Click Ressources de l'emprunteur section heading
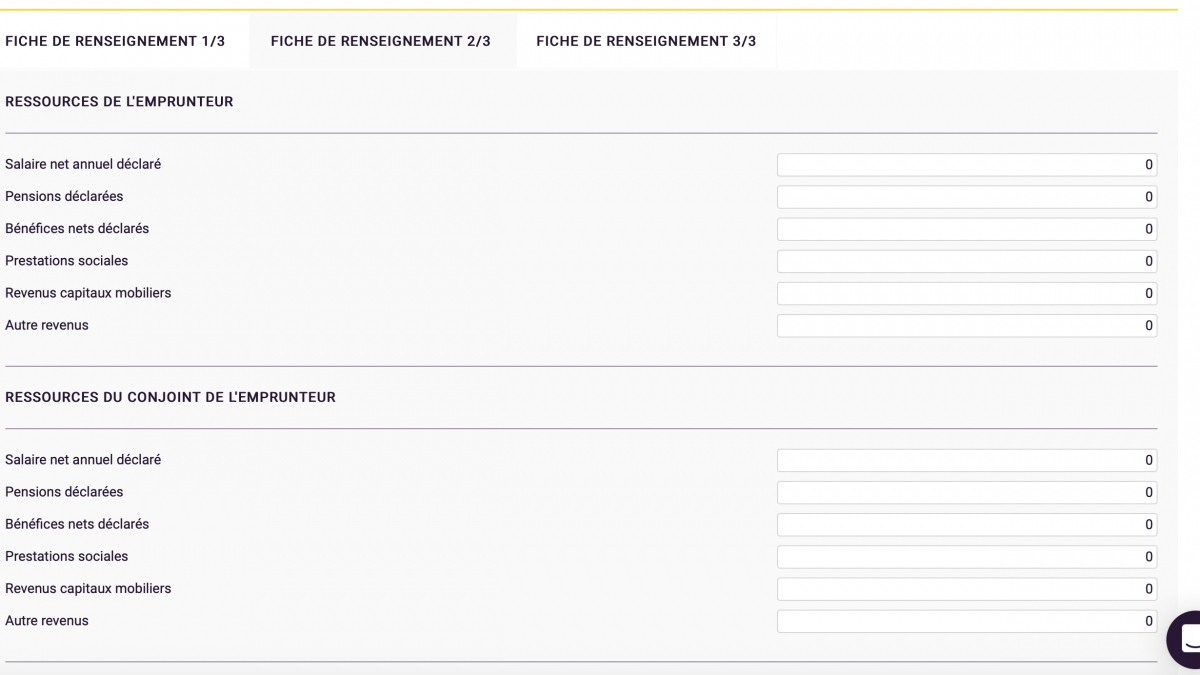Image resolution: width=1200 pixels, height=675 pixels. (x=119, y=102)
